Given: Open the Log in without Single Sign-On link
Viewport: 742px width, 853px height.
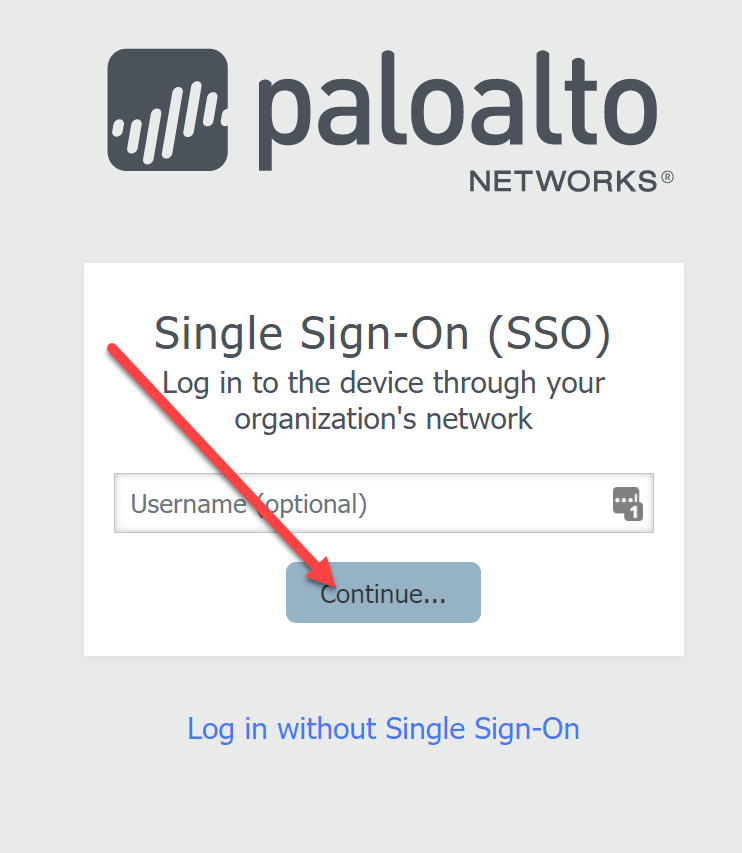Looking at the screenshot, I should pyautogui.click(x=384, y=729).
